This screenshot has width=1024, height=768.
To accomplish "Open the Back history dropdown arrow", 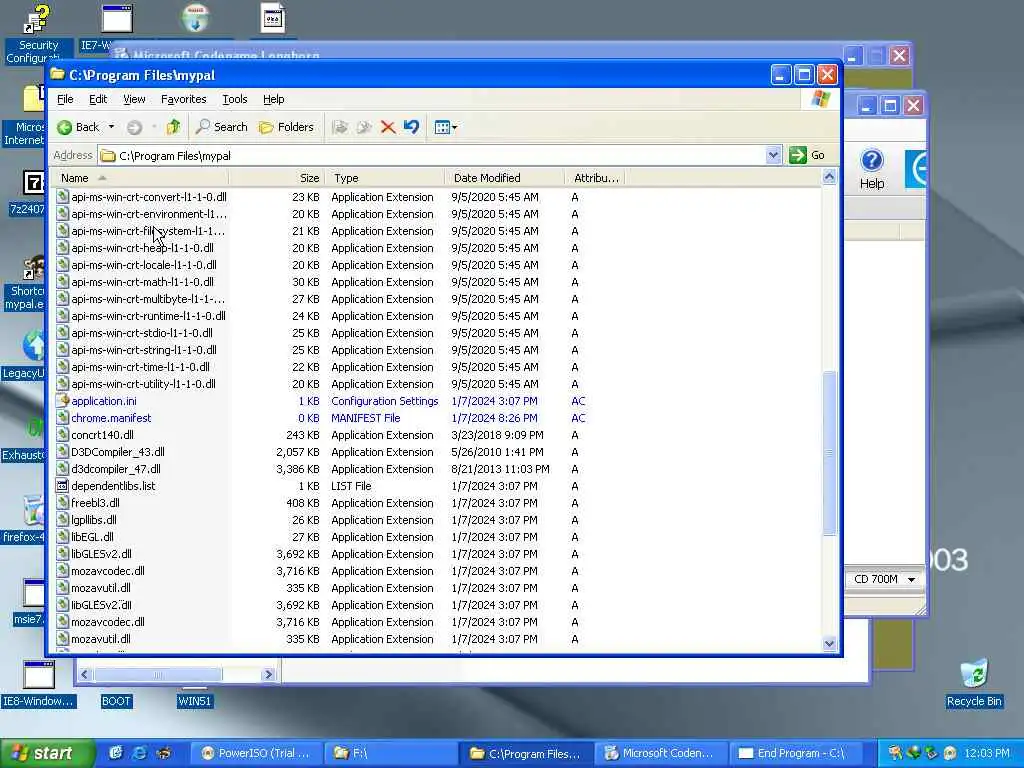I will pos(112,127).
